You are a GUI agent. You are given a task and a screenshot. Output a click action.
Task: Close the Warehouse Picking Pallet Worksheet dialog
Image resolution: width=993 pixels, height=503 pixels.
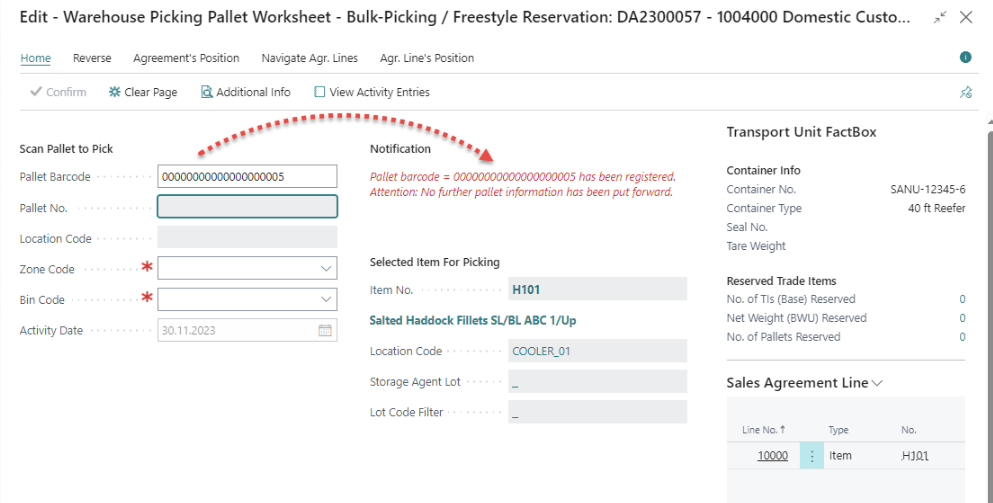tap(965, 18)
